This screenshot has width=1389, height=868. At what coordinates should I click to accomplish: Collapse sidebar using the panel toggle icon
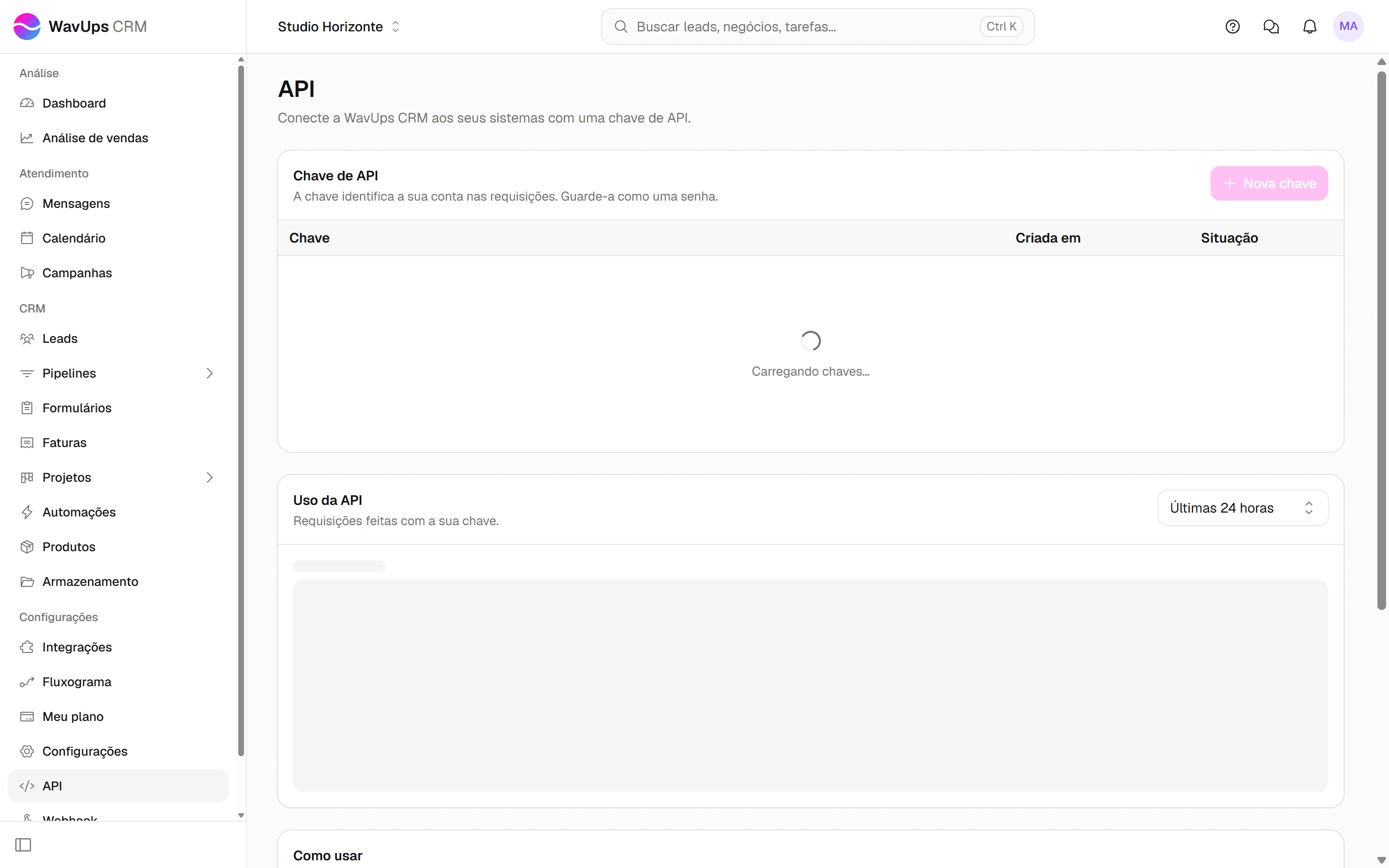tap(23, 844)
